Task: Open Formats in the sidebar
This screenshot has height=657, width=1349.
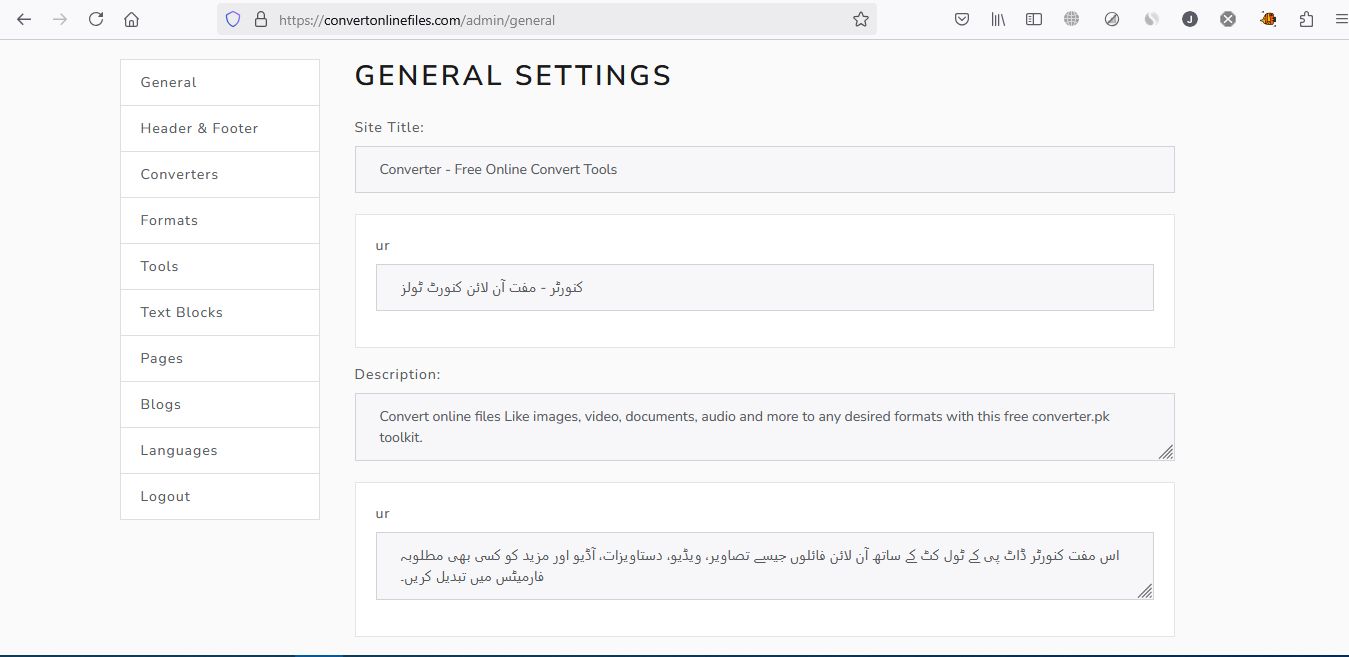Action: pos(220,221)
